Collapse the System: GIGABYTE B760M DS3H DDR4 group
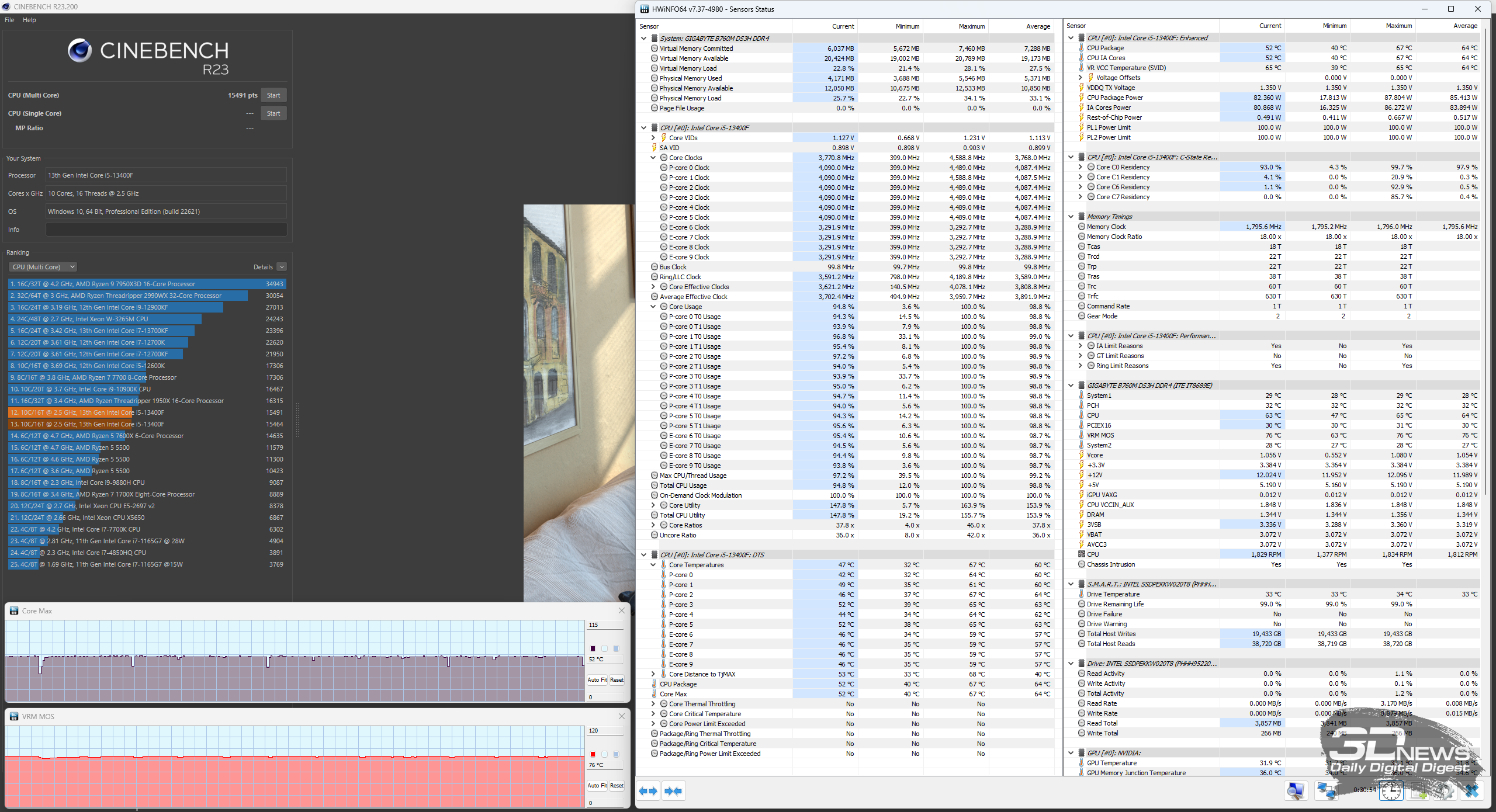 (x=644, y=39)
